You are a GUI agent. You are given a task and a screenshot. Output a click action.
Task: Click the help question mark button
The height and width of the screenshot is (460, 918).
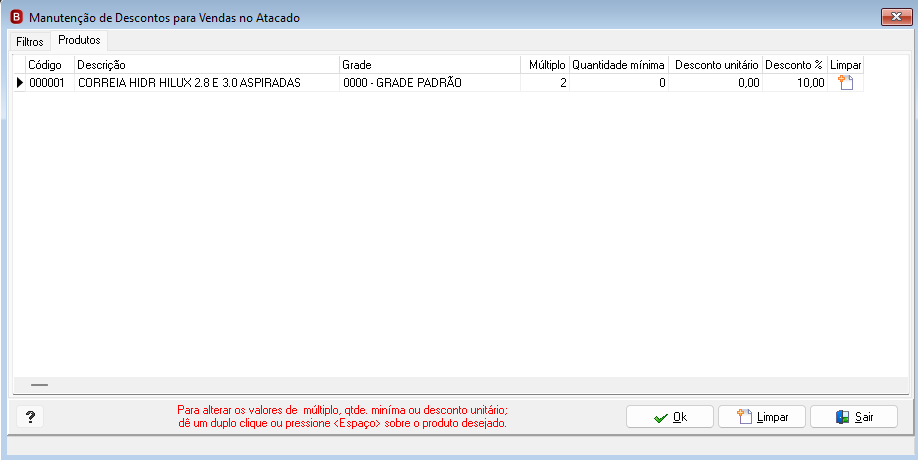pyautogui.click(x=30, y=417)
